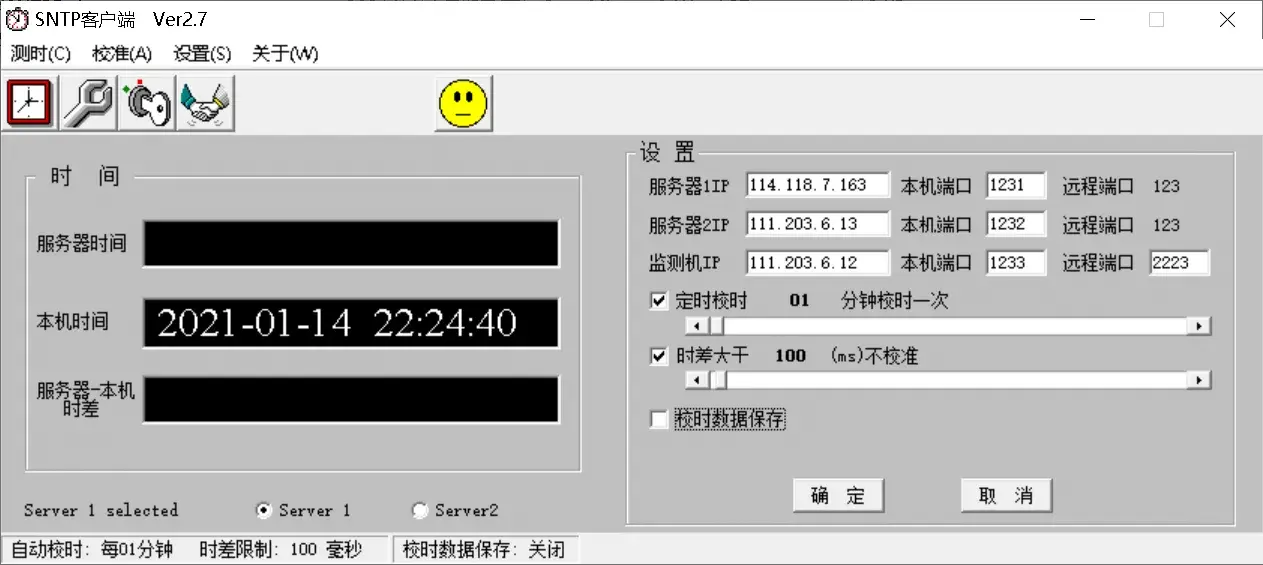The height and width of the screenshot is (565, 1263).
Task: Click the alarm bell toolbar icon
Action: tap(148, 103)
